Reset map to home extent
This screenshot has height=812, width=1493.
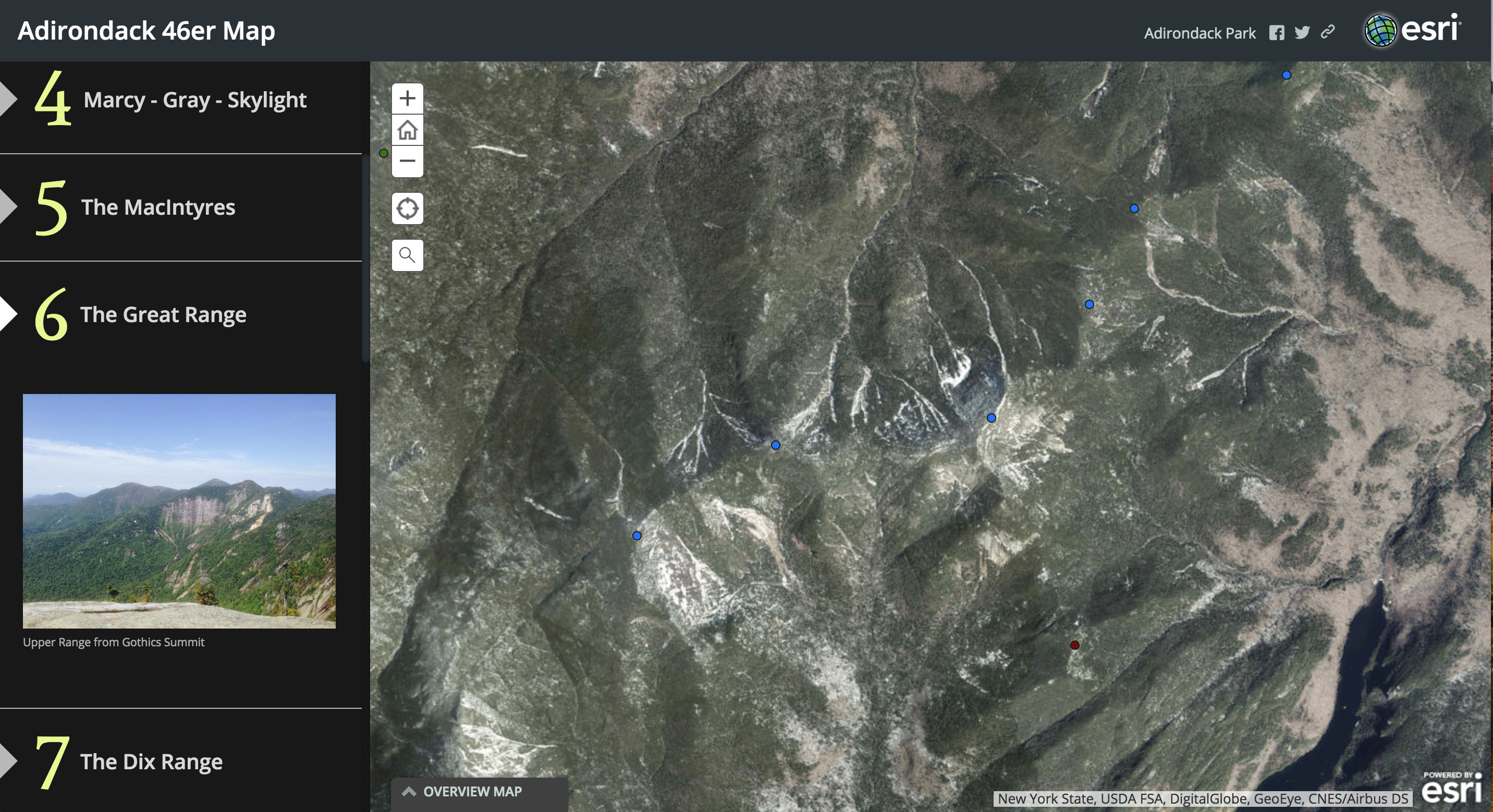pos(408,130)
